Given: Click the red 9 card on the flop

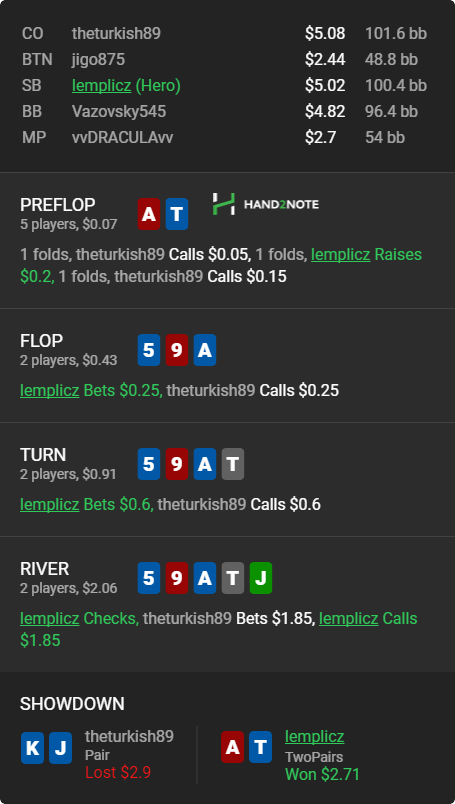Looking at the screenshot, I should point(177,350).
